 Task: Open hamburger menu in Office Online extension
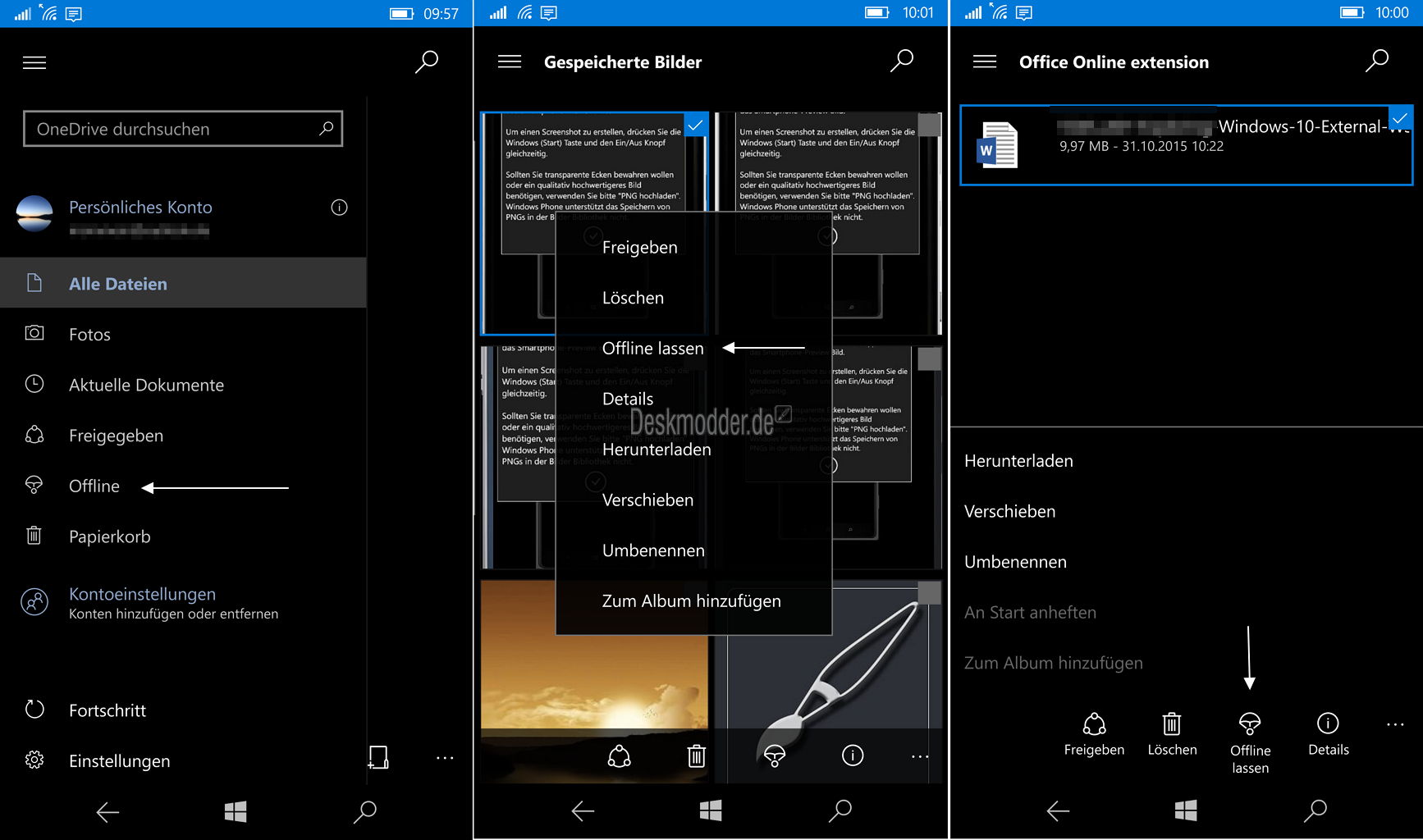click(985, 62)
